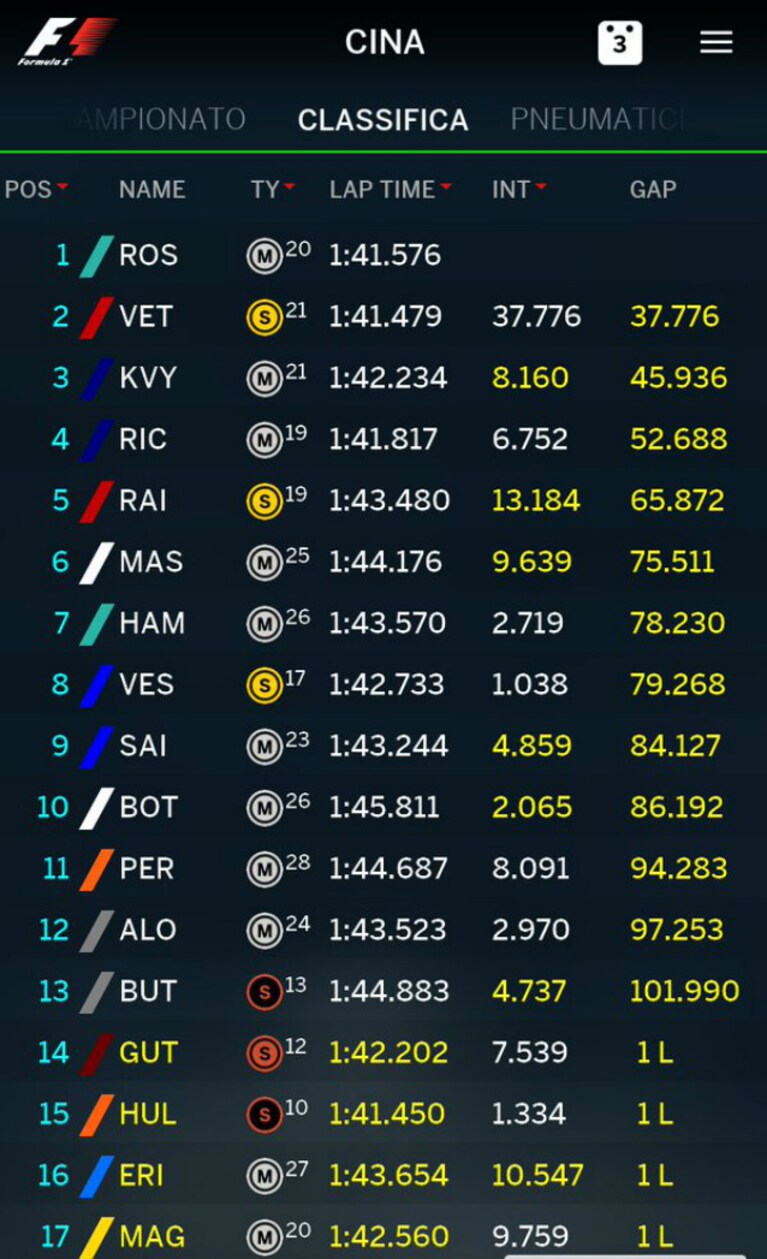Tap HUL's dark red tyre icon

(264, 1115)
